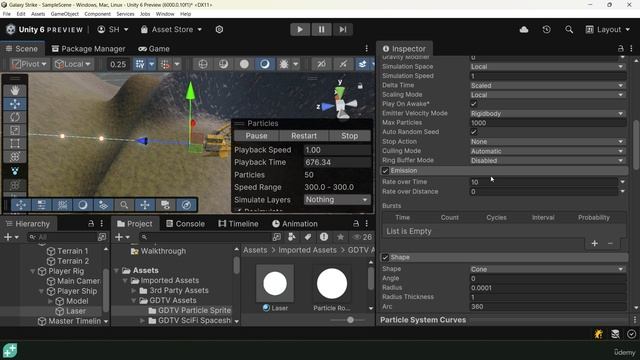The width and height of the screenshot is (640, 360).
Task: Select the Rect transform tool
Action: pos(15,144)
